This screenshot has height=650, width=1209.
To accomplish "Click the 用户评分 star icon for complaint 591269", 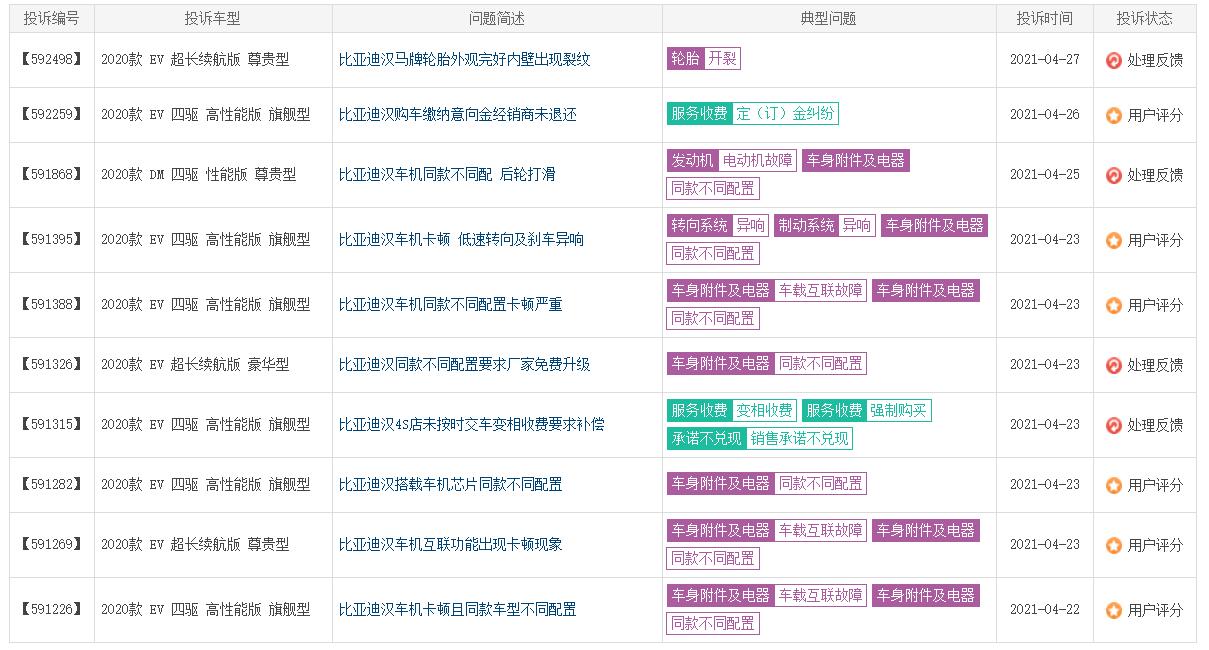I will click(1113, 545).
